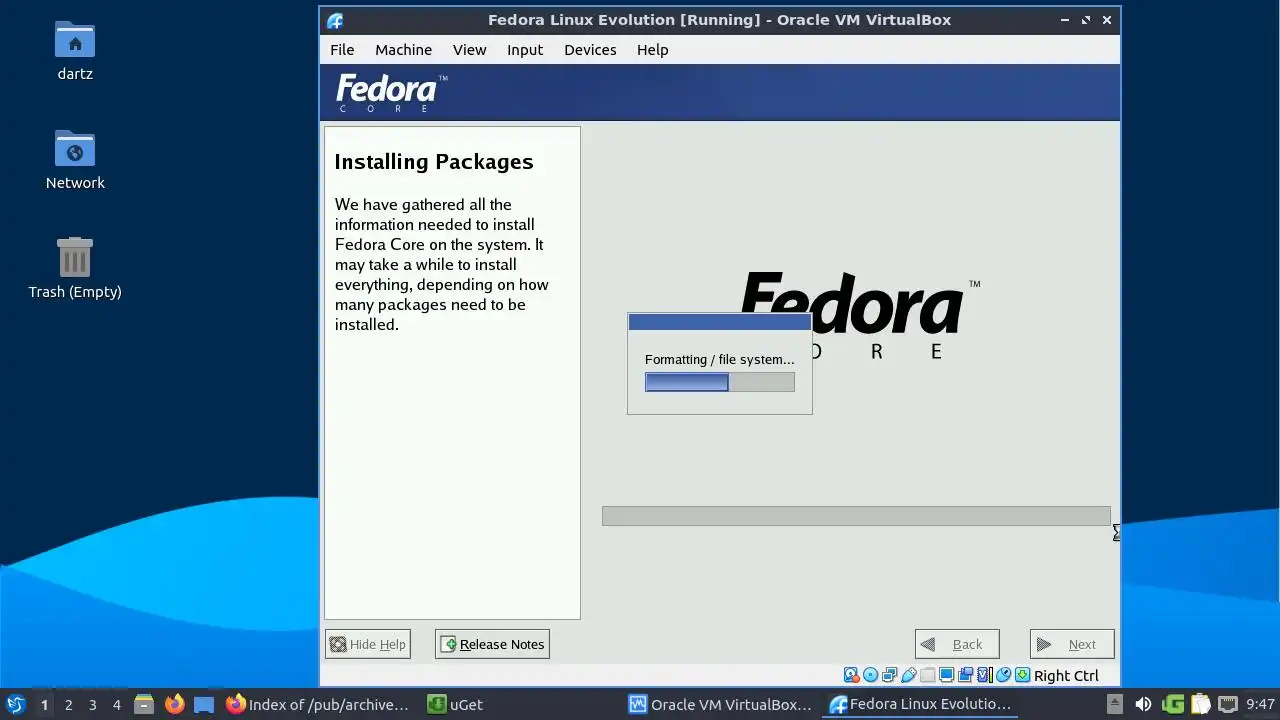The width and height of the screenshot is (1280, 720).
Task: Switch to Oracle VM VirtualBox Manager taskbar entry
Action: tap(721, 704)
